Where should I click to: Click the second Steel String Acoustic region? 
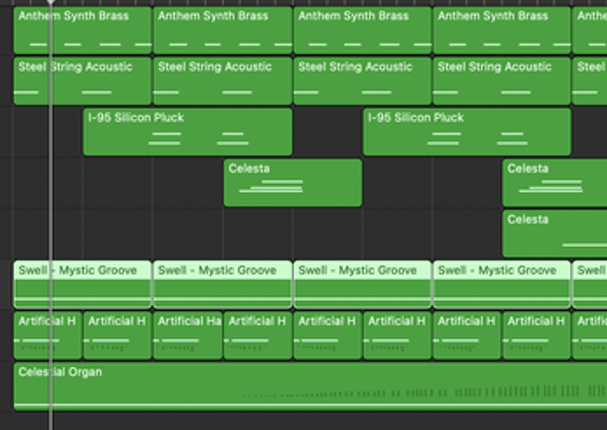(x=222, y=80)
